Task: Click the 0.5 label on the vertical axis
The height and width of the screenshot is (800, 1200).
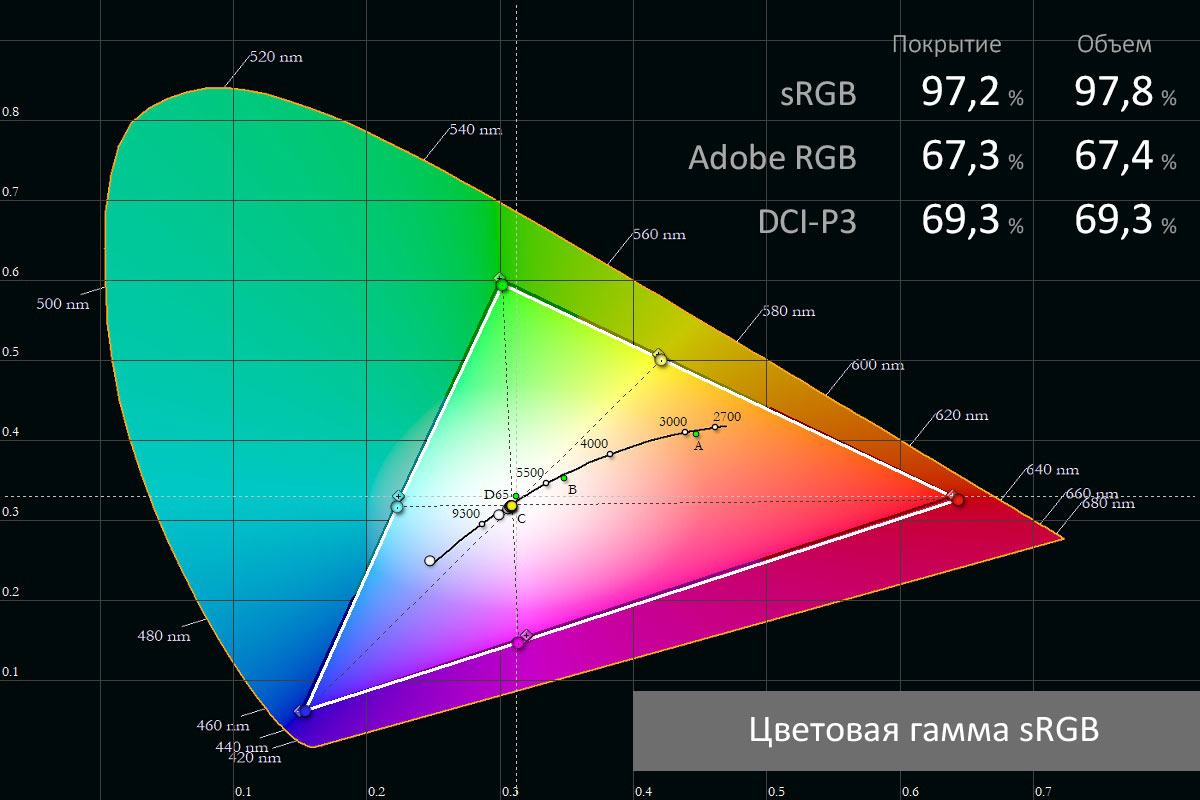Action: click(x=10, y=352)
